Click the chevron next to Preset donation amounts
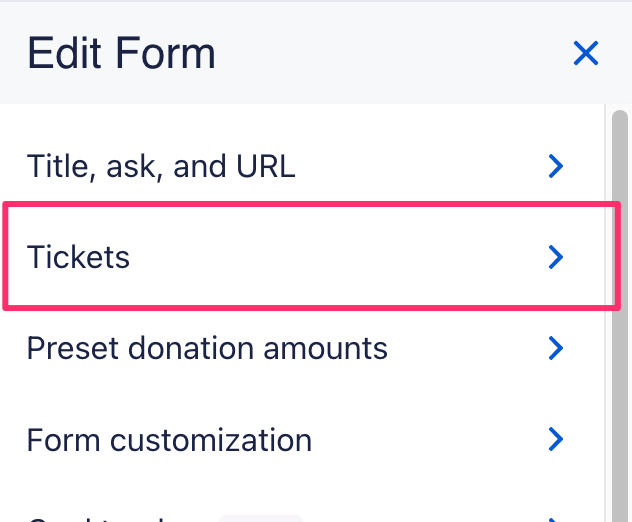This screenshot has width=632, height=522. 557,348
